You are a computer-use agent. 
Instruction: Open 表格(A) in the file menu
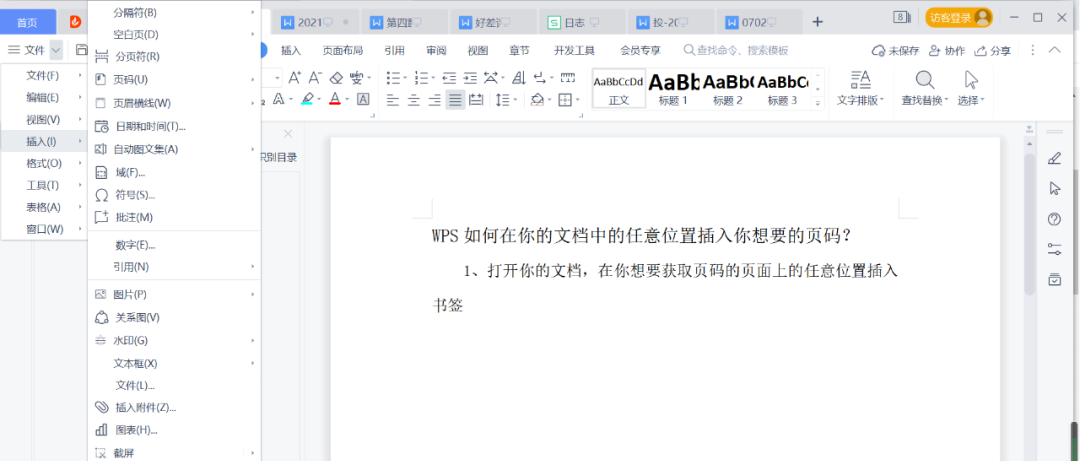coord(44,207)
